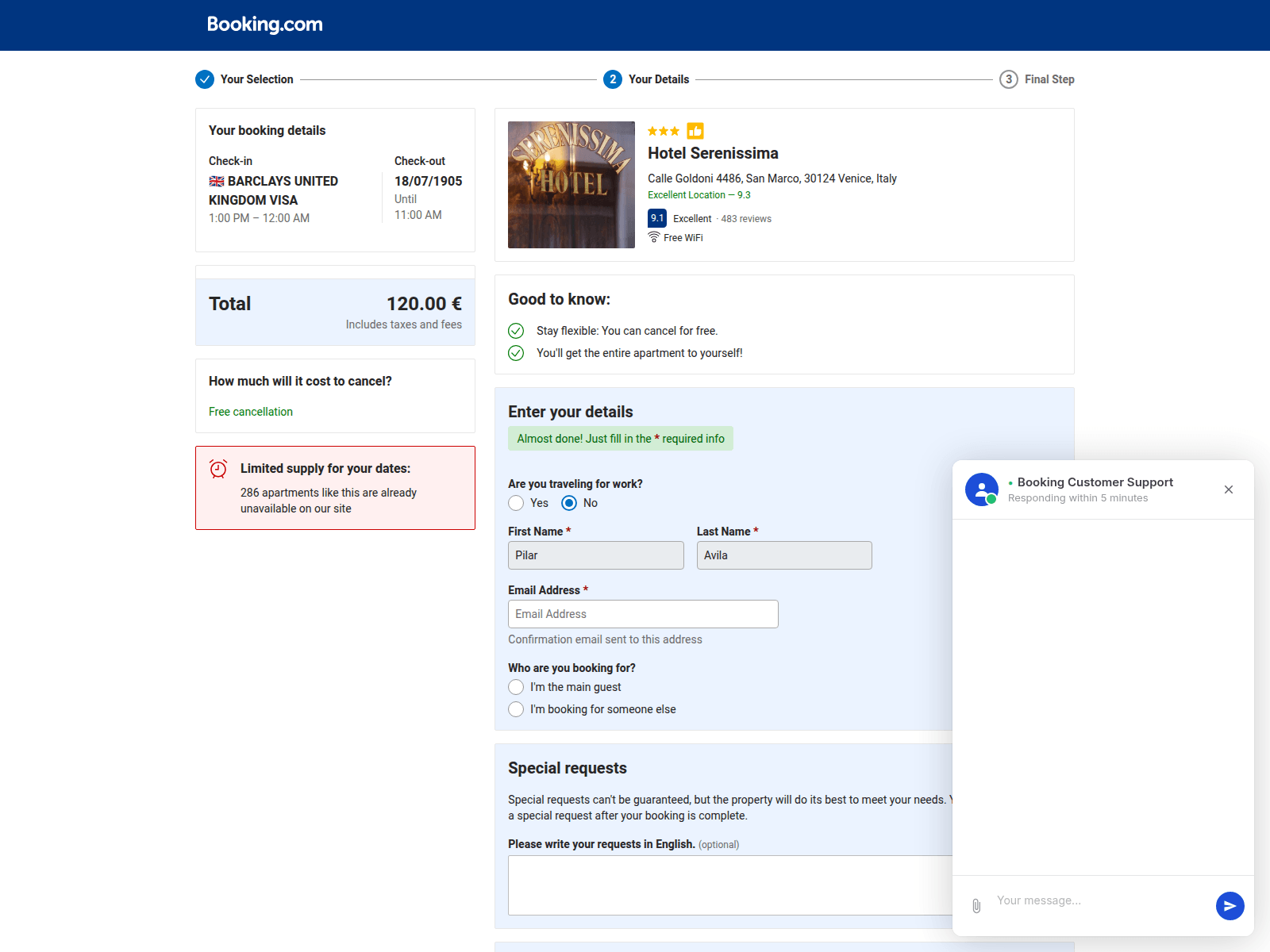Click the Hotel Serenissima title
1270x952 pixels.
coord(713,153)
